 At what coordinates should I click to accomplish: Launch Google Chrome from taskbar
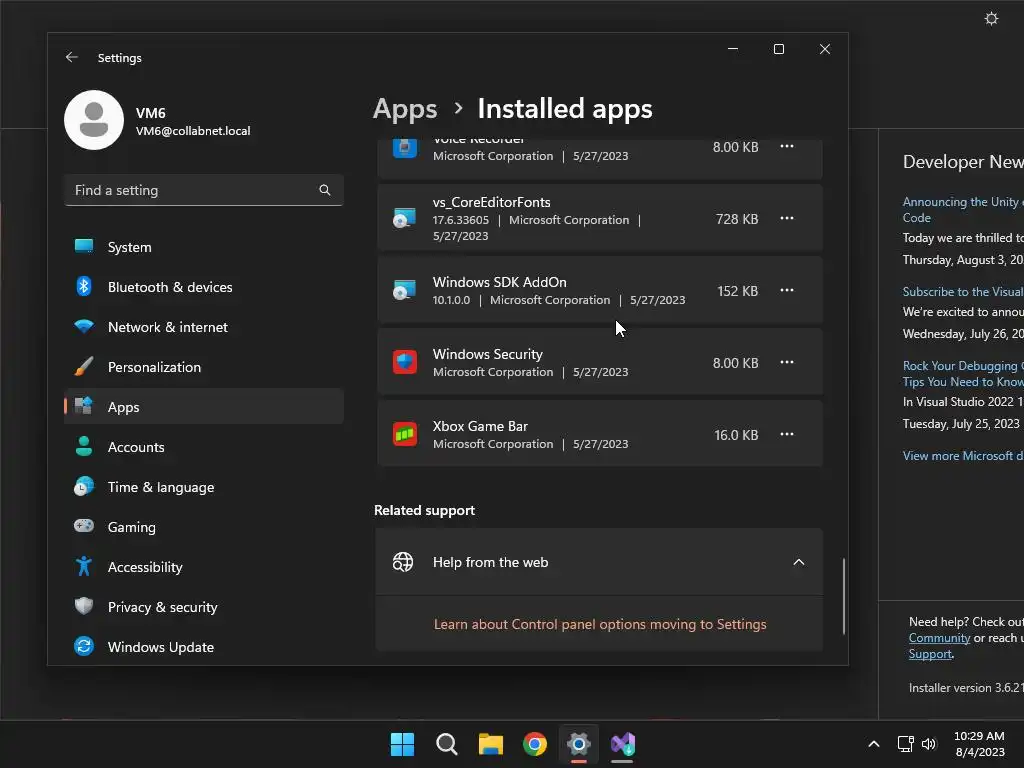(x=535, y=744)
